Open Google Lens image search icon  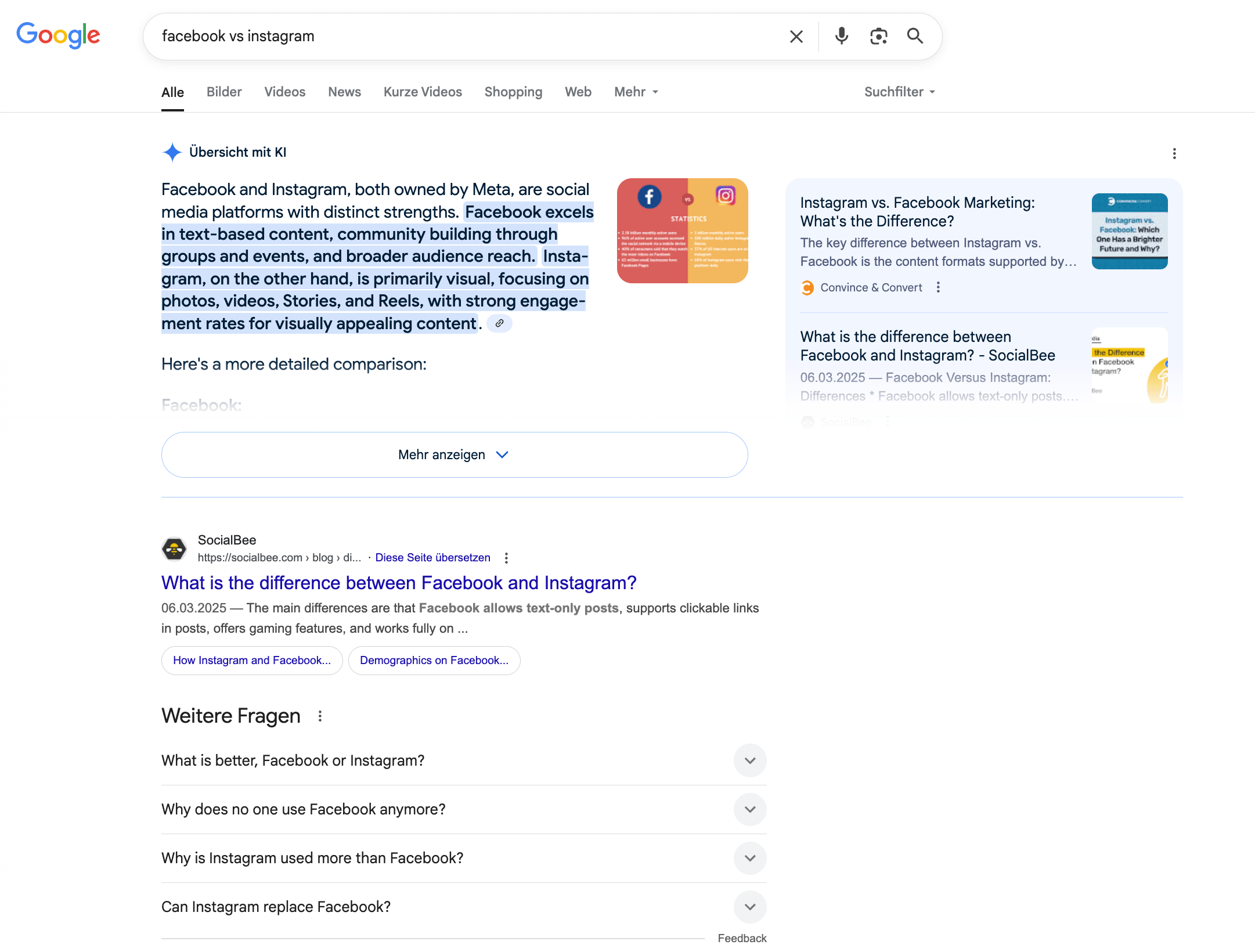(878, 36)
